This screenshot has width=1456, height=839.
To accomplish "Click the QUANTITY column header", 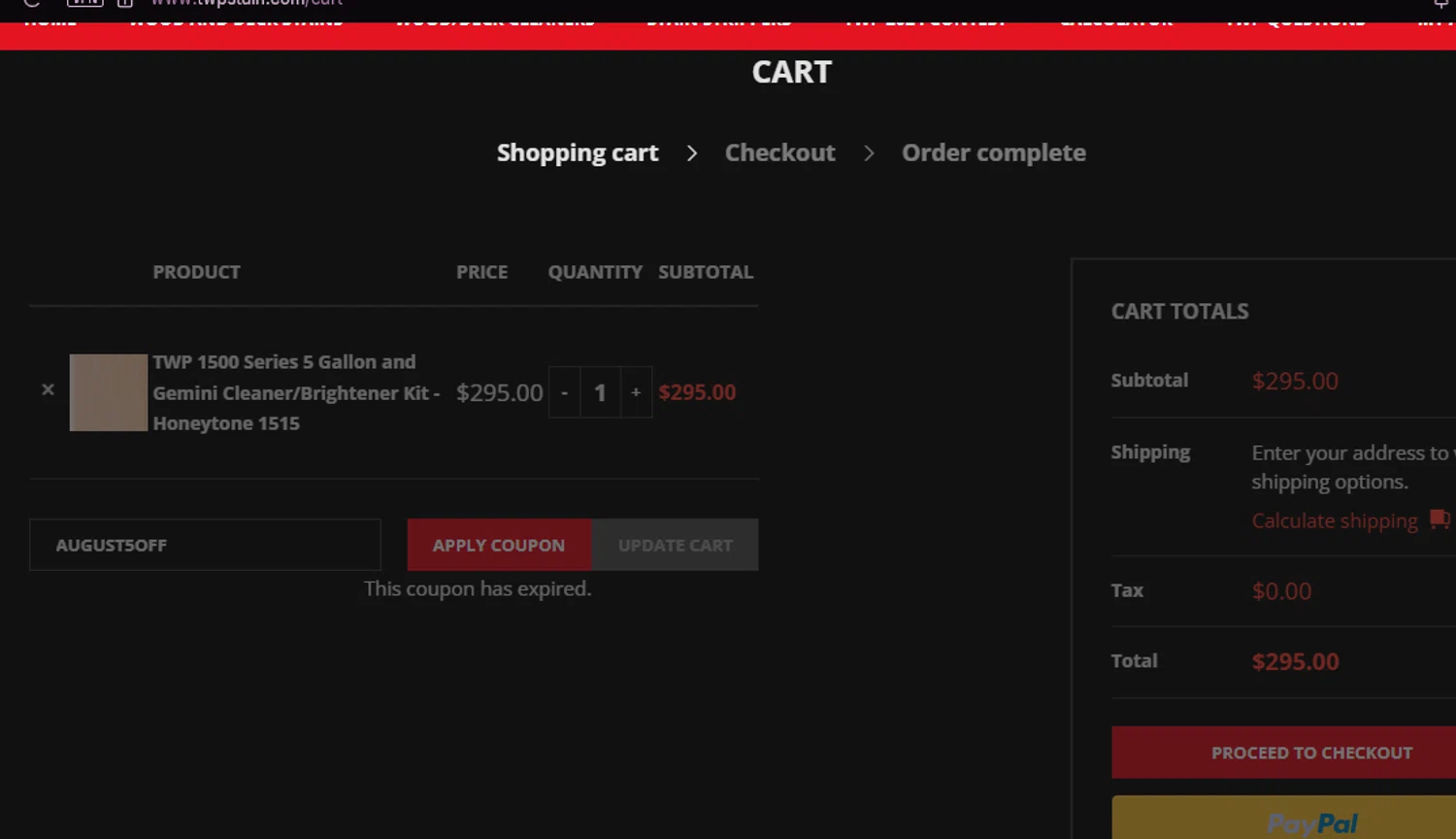I will 595,272.
